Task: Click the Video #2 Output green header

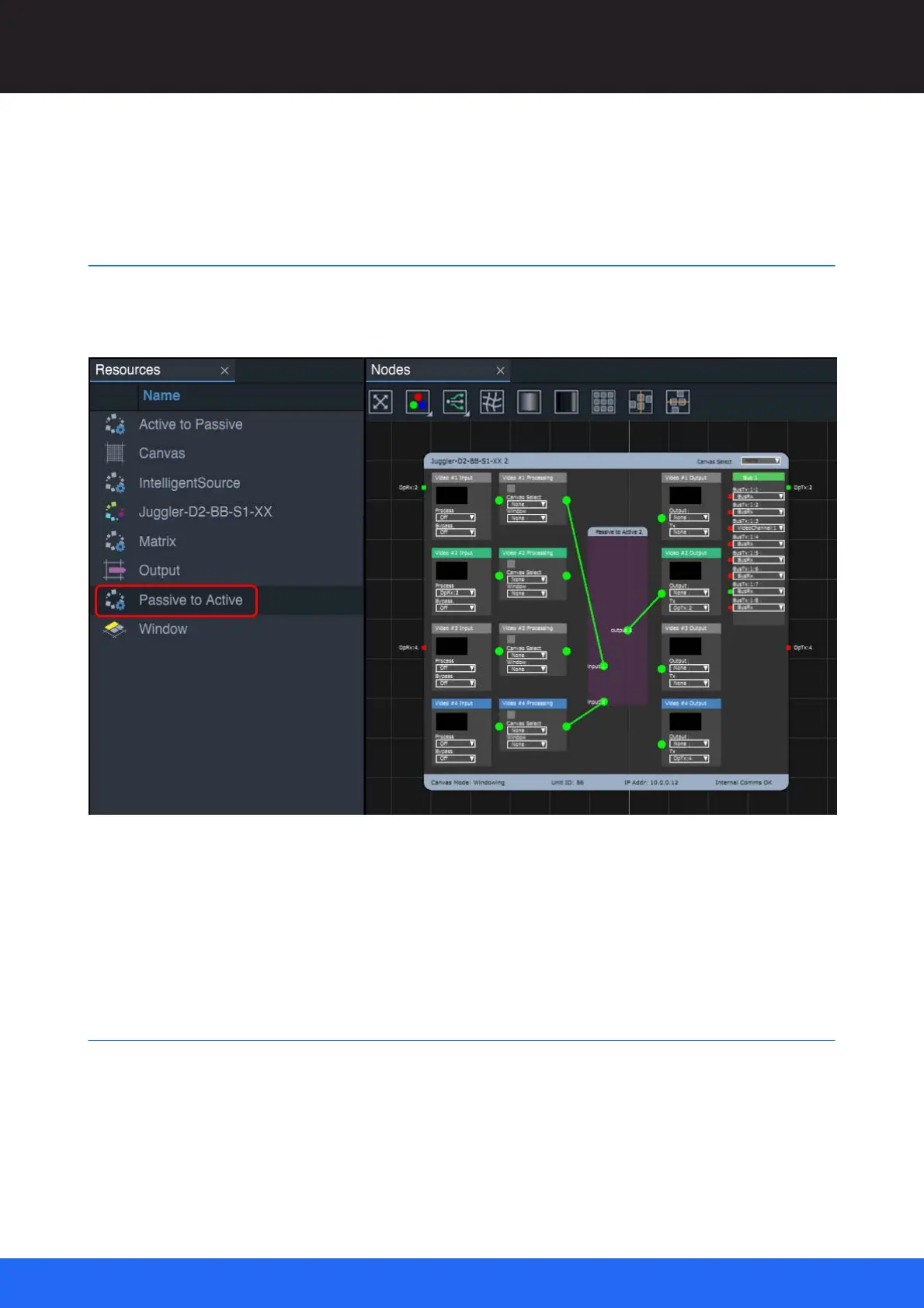Action: pyautogui.click(x=691, y=553)
